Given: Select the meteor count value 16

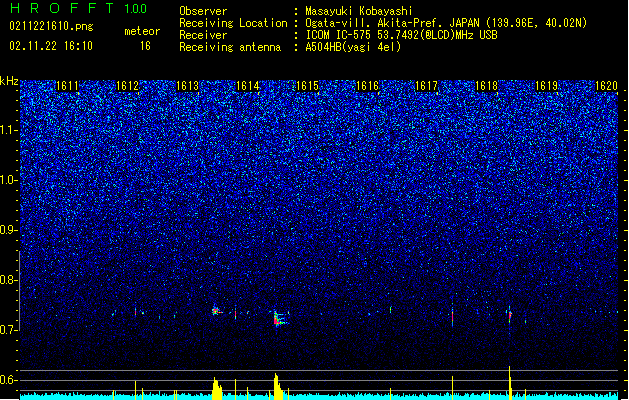Looking at the screenshot, I should pos(145,46).
